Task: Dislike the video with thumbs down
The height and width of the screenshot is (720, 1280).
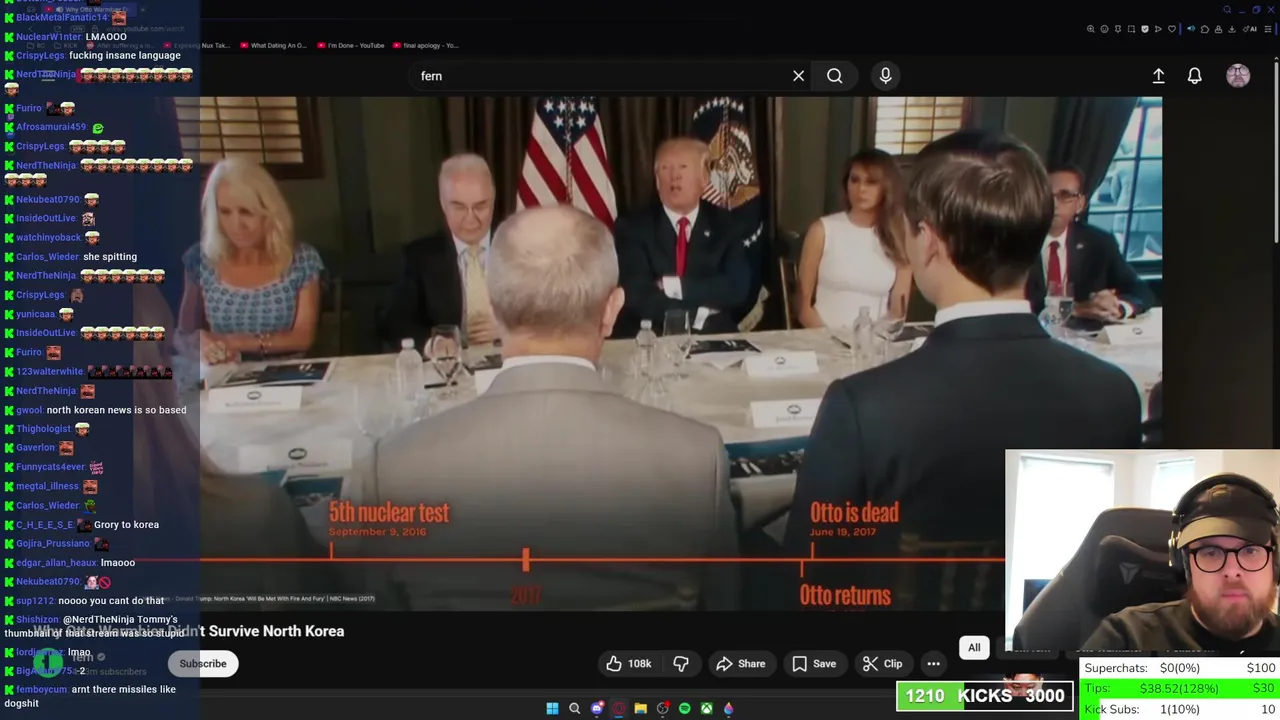Action: (x=681, y=664)
